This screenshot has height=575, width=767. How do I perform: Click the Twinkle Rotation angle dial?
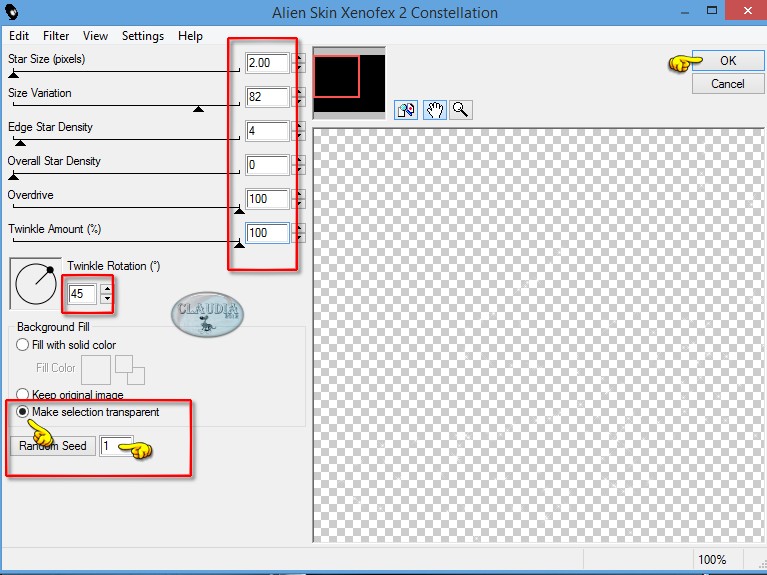tap(36, 284)
